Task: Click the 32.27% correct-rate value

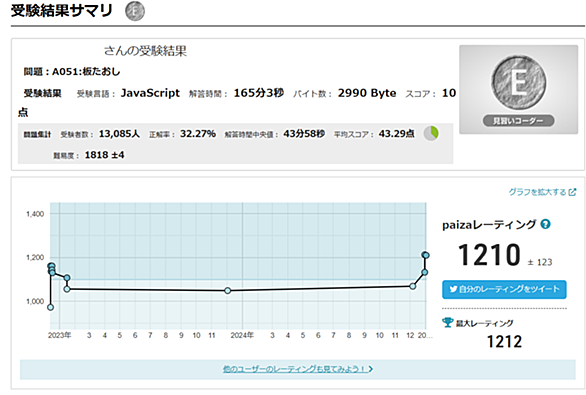Action: tap(198, 134)
